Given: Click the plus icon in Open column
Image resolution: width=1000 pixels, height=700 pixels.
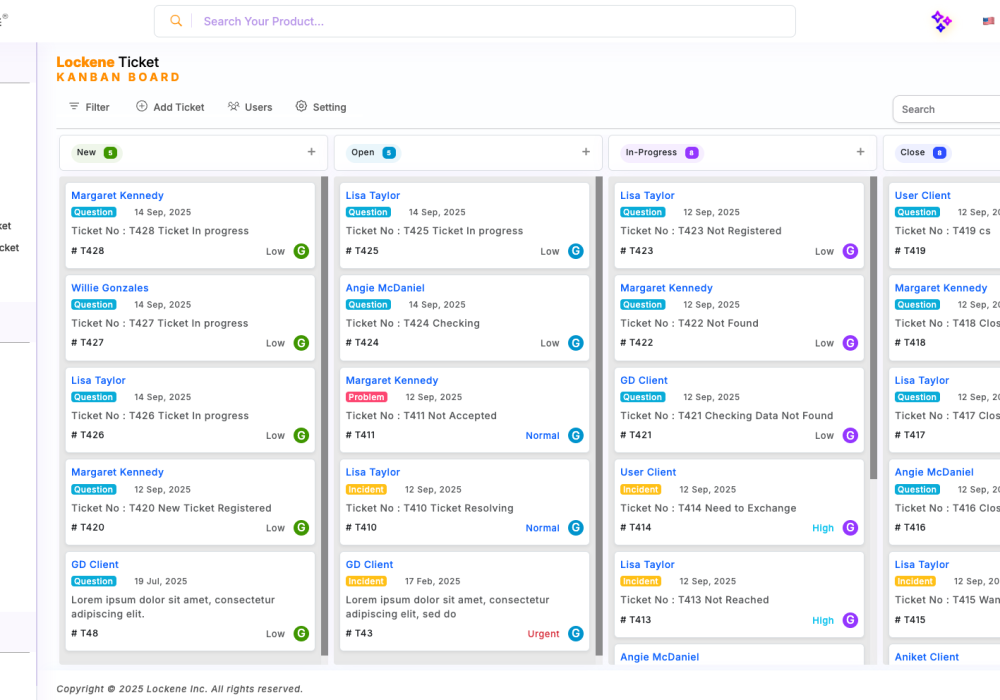Looking at the screenshot, I should coord(586,152).
